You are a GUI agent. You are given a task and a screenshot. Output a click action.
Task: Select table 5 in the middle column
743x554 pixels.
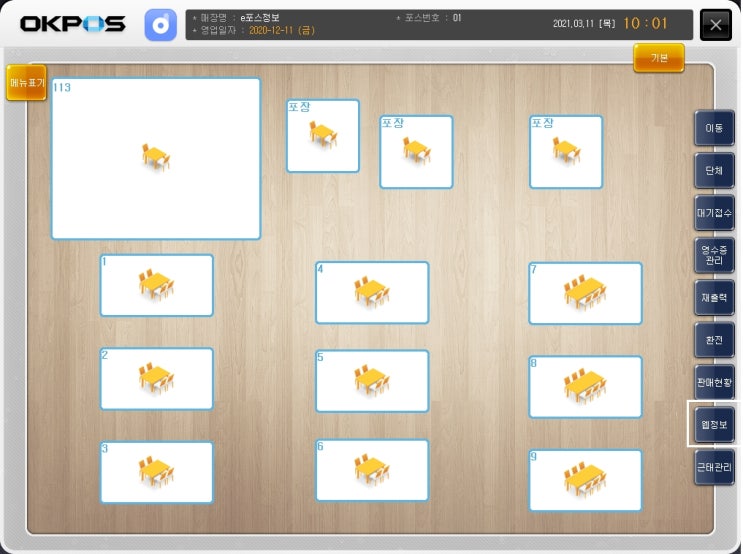tap(372, 381)
